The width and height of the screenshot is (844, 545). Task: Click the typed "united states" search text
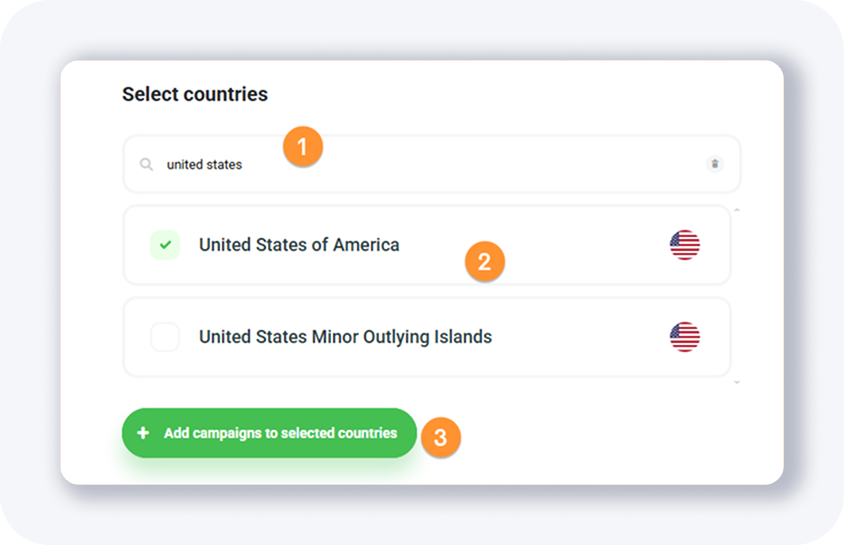204,164
